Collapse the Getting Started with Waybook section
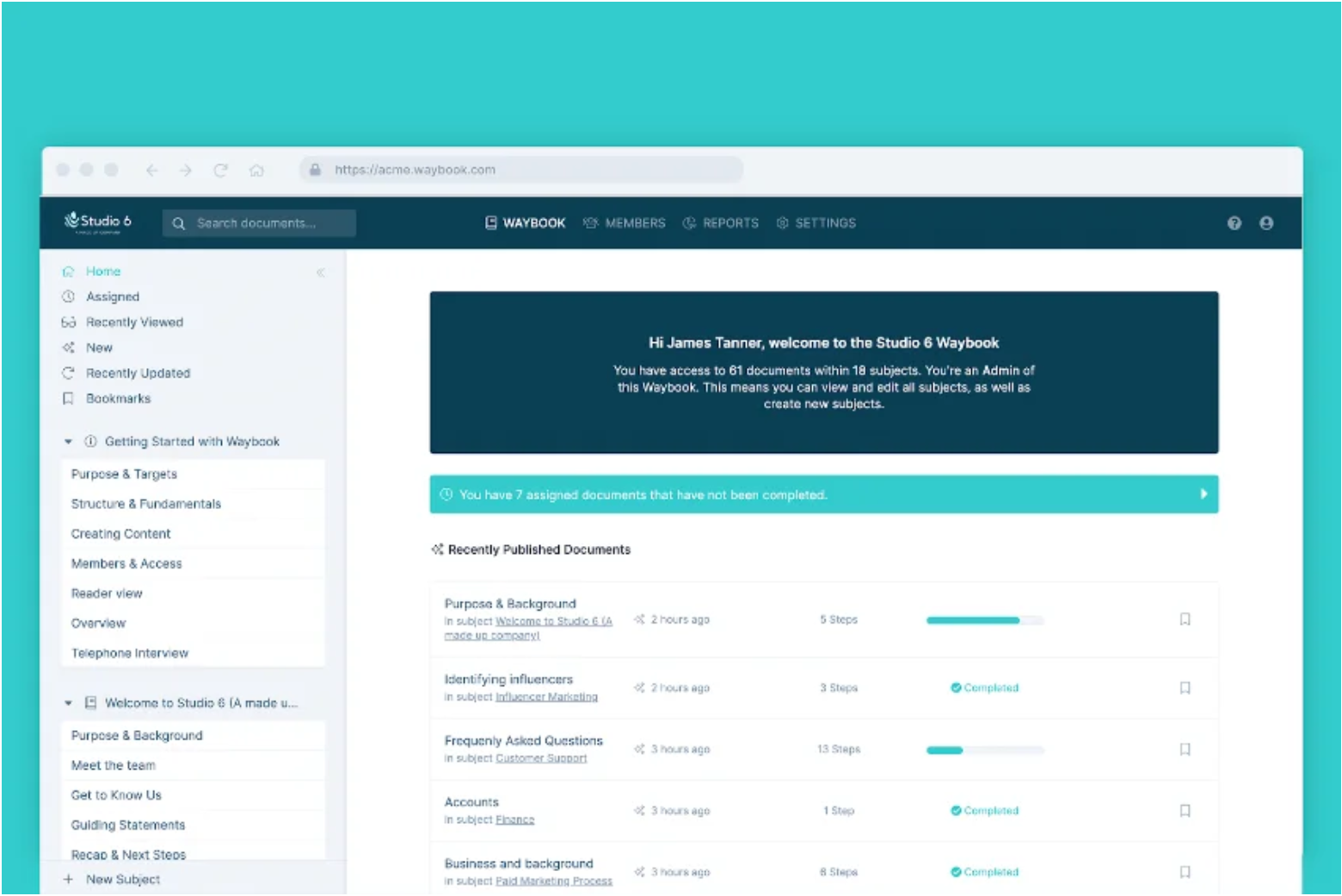Screen dimensions: 1342x896 tap(69, 441)
